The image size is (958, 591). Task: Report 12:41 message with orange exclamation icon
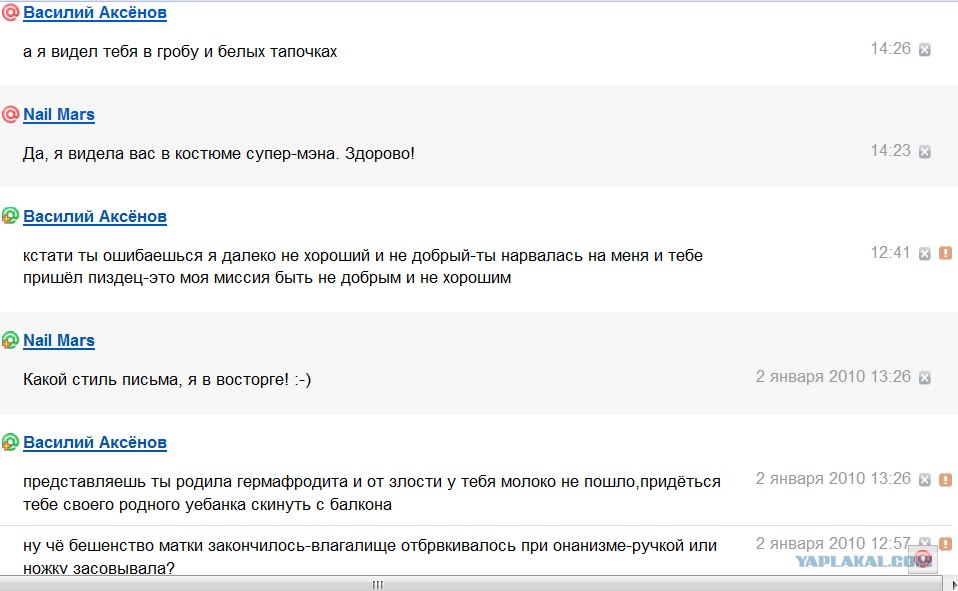(x=945, y=253)
